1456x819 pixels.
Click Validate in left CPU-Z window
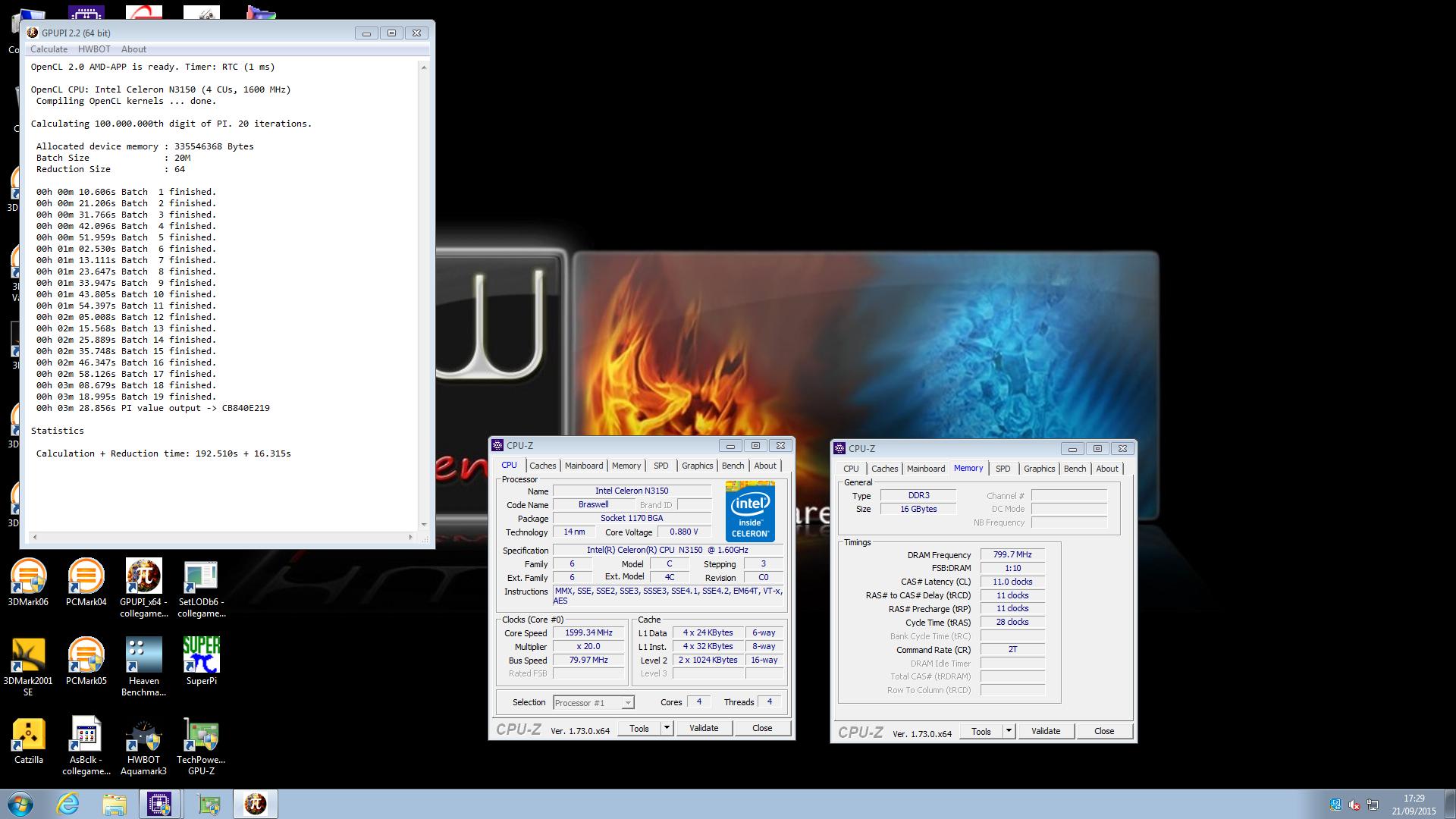(x=704, y=728)
